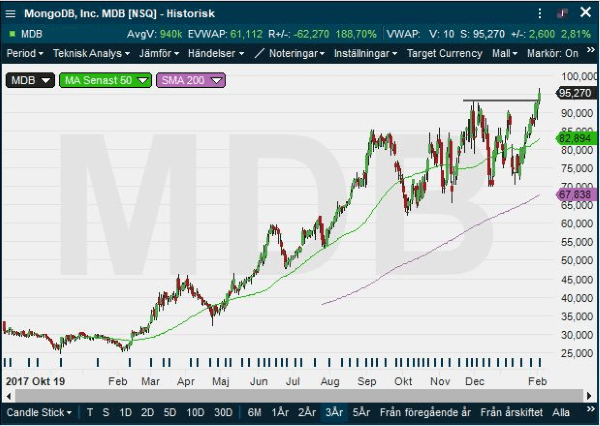Click the EVWAP: 61,112 value

225,34
